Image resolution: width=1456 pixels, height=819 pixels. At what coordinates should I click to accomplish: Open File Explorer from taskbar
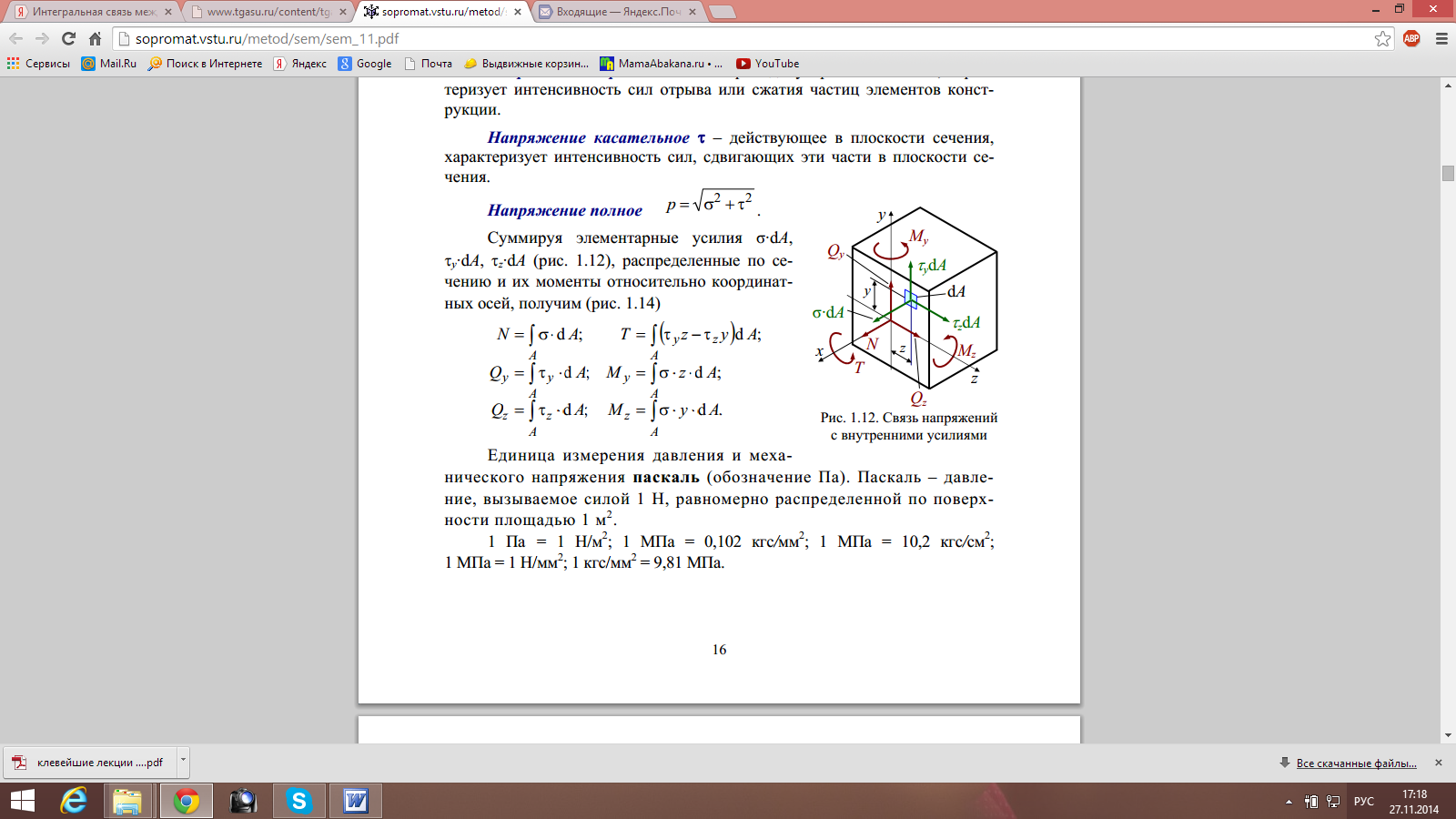pyautogui.click(x=127, y=801)
